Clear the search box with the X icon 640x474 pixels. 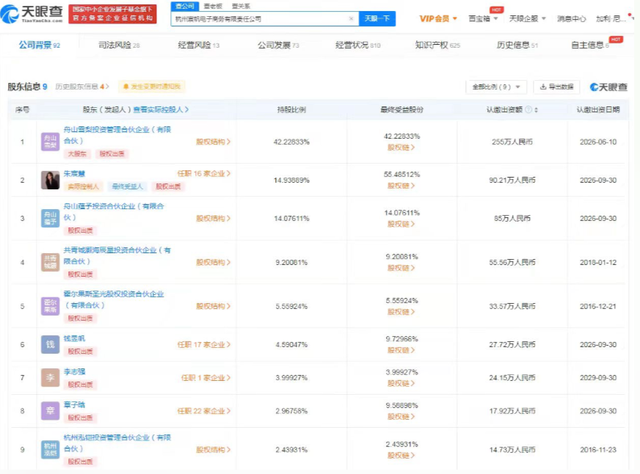pos(351,19)
